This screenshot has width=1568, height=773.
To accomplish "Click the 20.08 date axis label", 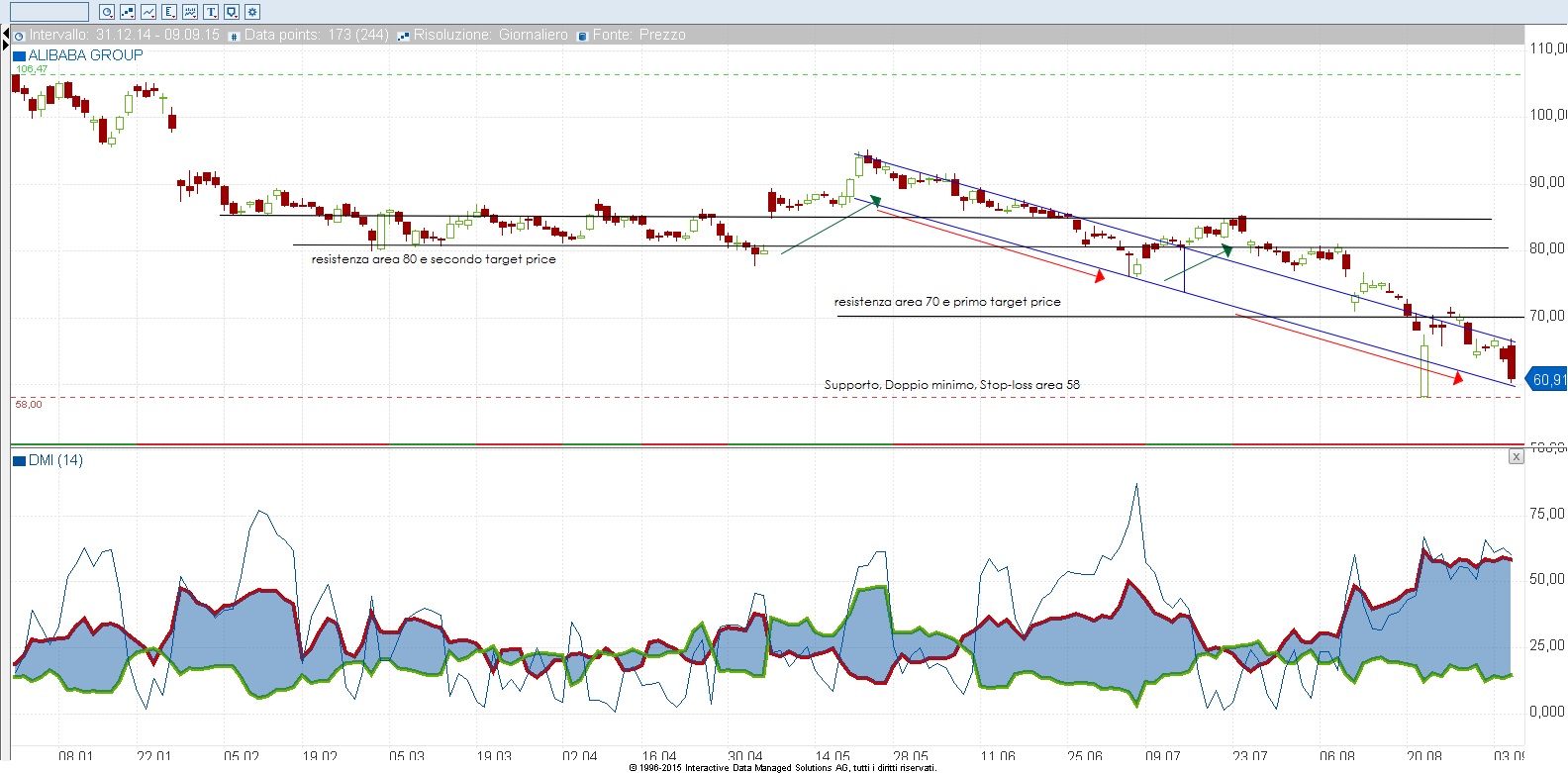I will tap(1424, 757).
